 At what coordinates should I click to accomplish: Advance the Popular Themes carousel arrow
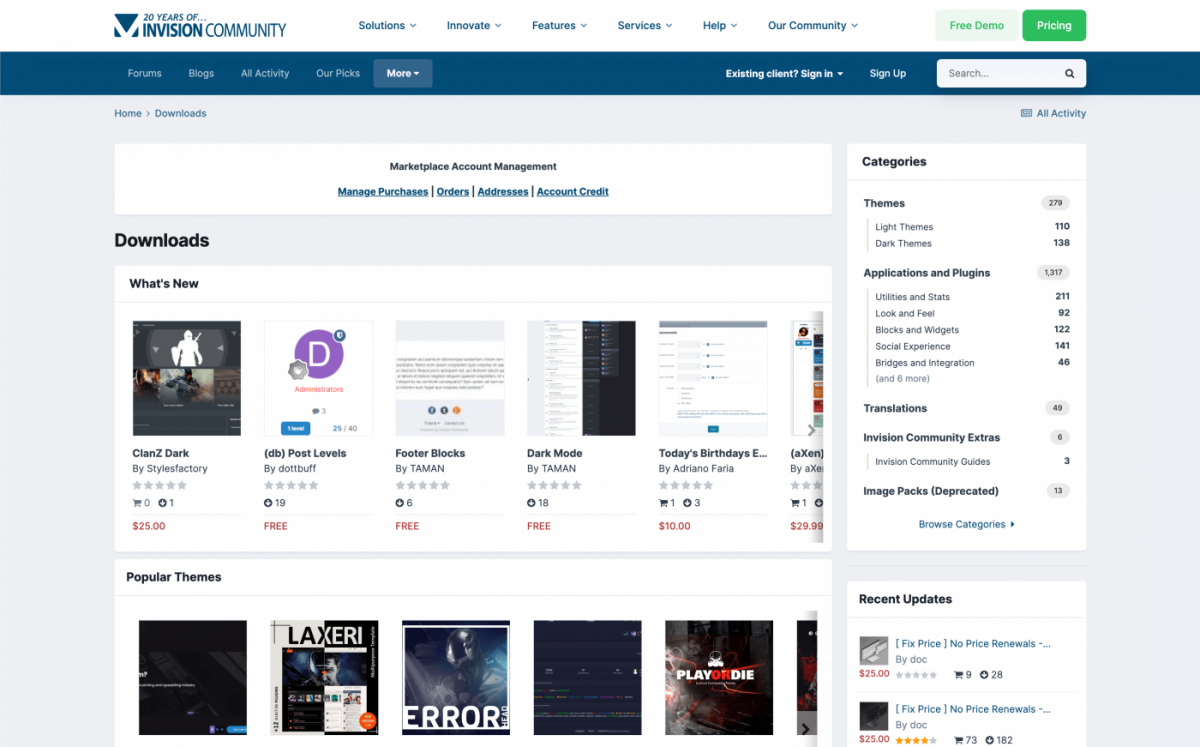click(x=807, y=730)
